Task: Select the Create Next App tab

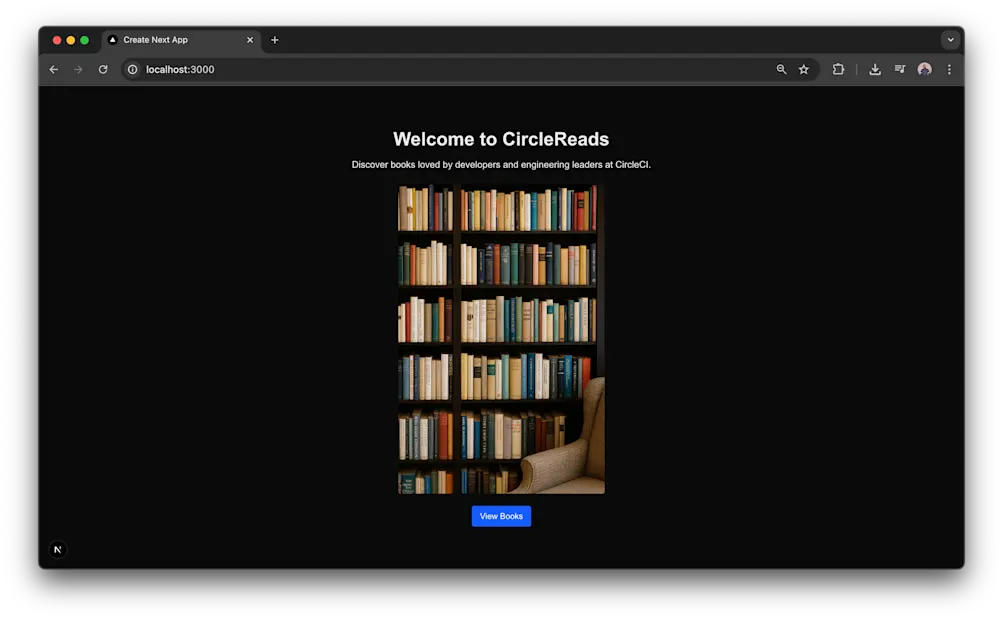Action: coord(175,40)
